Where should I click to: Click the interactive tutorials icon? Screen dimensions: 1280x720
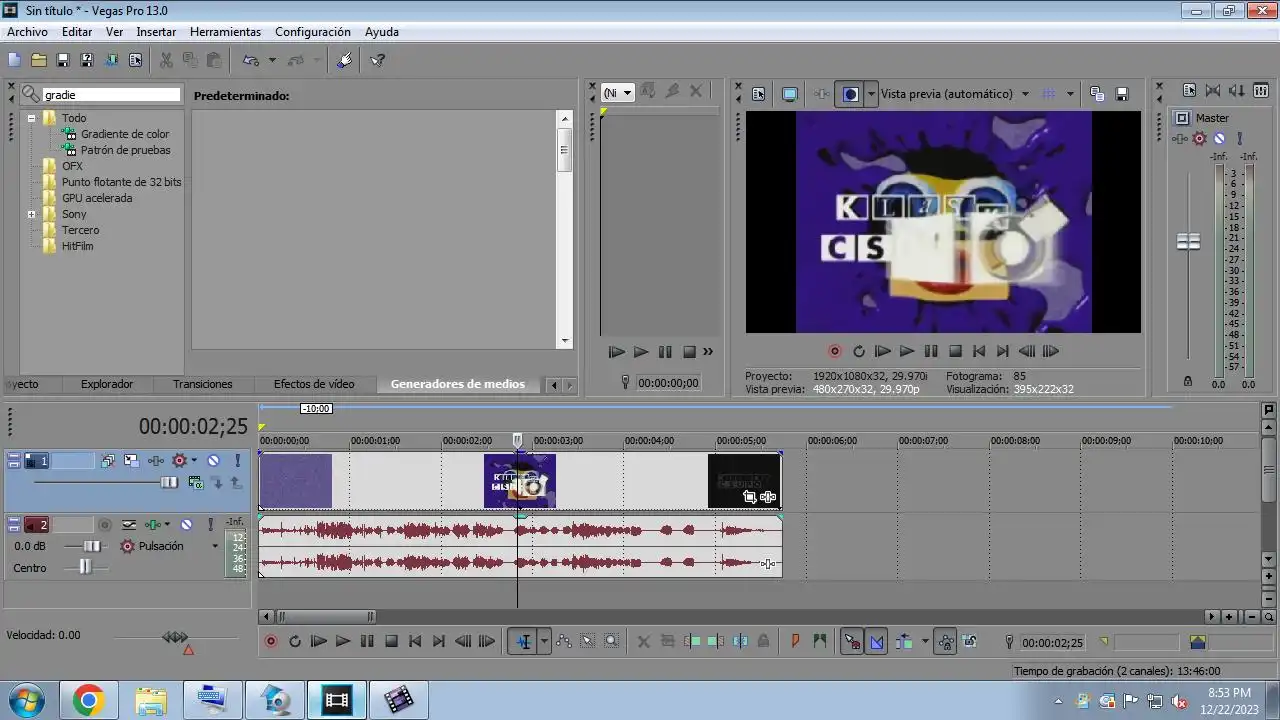pyautogui.click(x=345, y=60)
